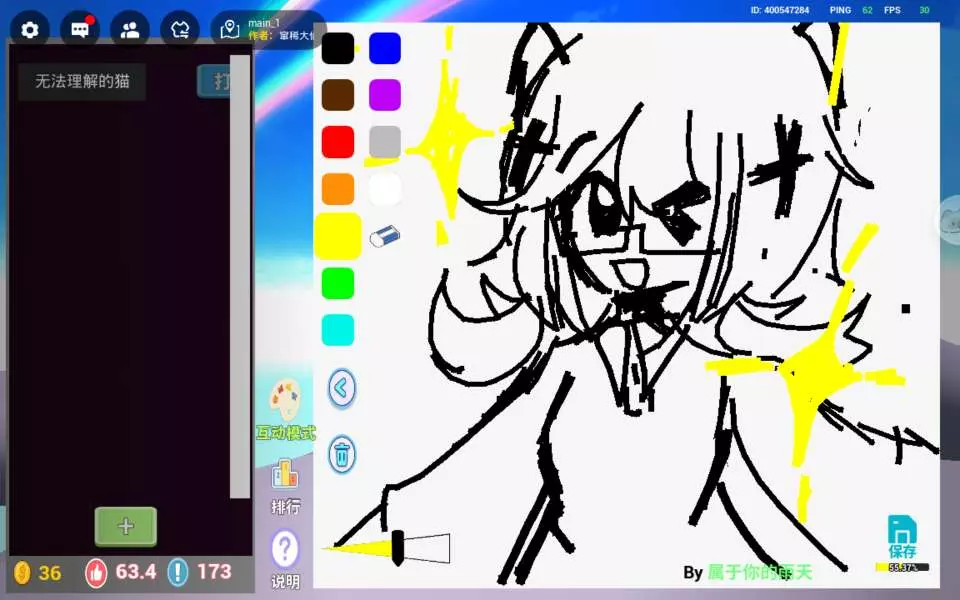Screen dimensions: 960x600
Task: Click the green plus add button
Action: (x=126, y=527)
